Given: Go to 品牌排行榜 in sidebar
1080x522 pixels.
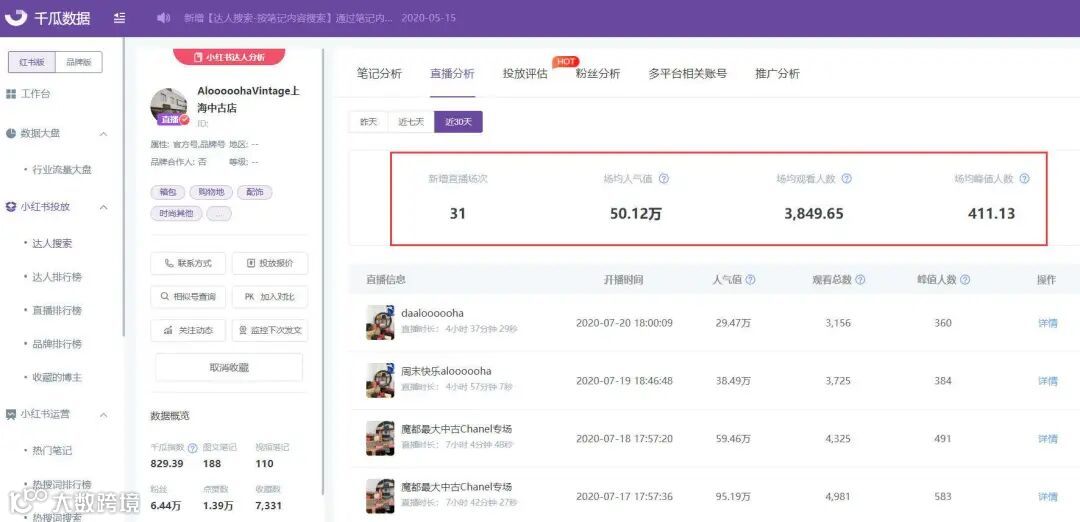Looking at the screenshot, I should pyautogui.click(x=57, y=344).
